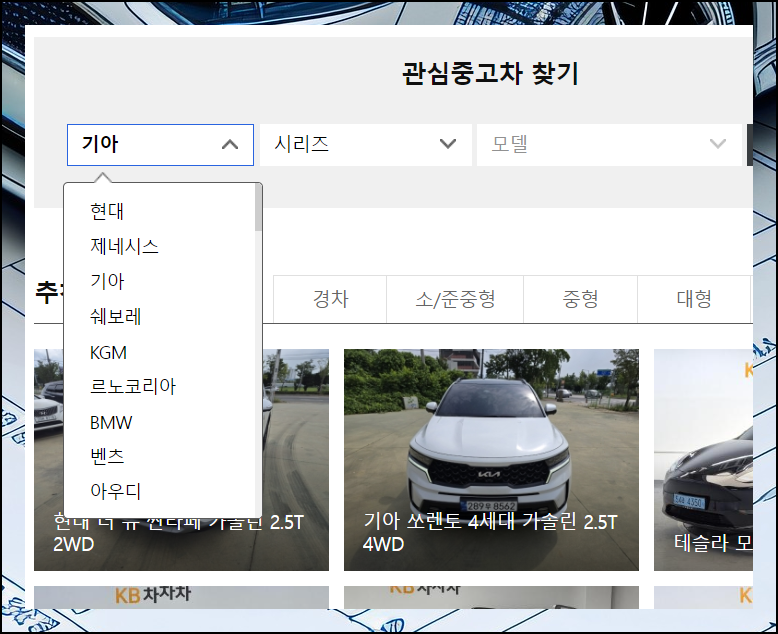Open the 테슬라 car listing
The height and width of the screenshot is (634, 778).
click(x=703, y=460)
